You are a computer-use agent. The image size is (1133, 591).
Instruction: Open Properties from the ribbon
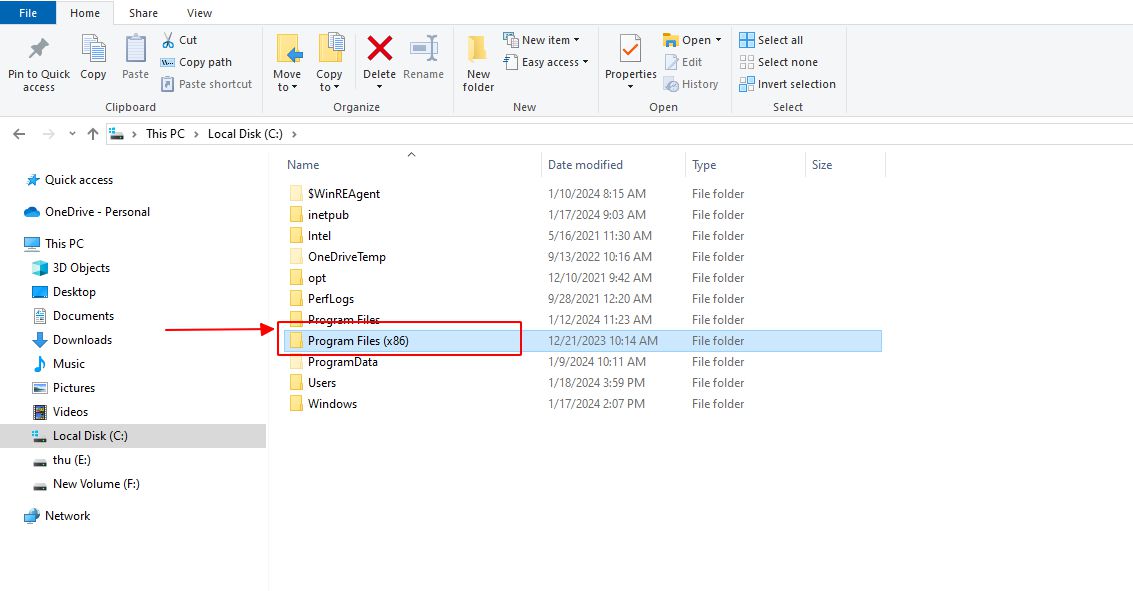629,62
